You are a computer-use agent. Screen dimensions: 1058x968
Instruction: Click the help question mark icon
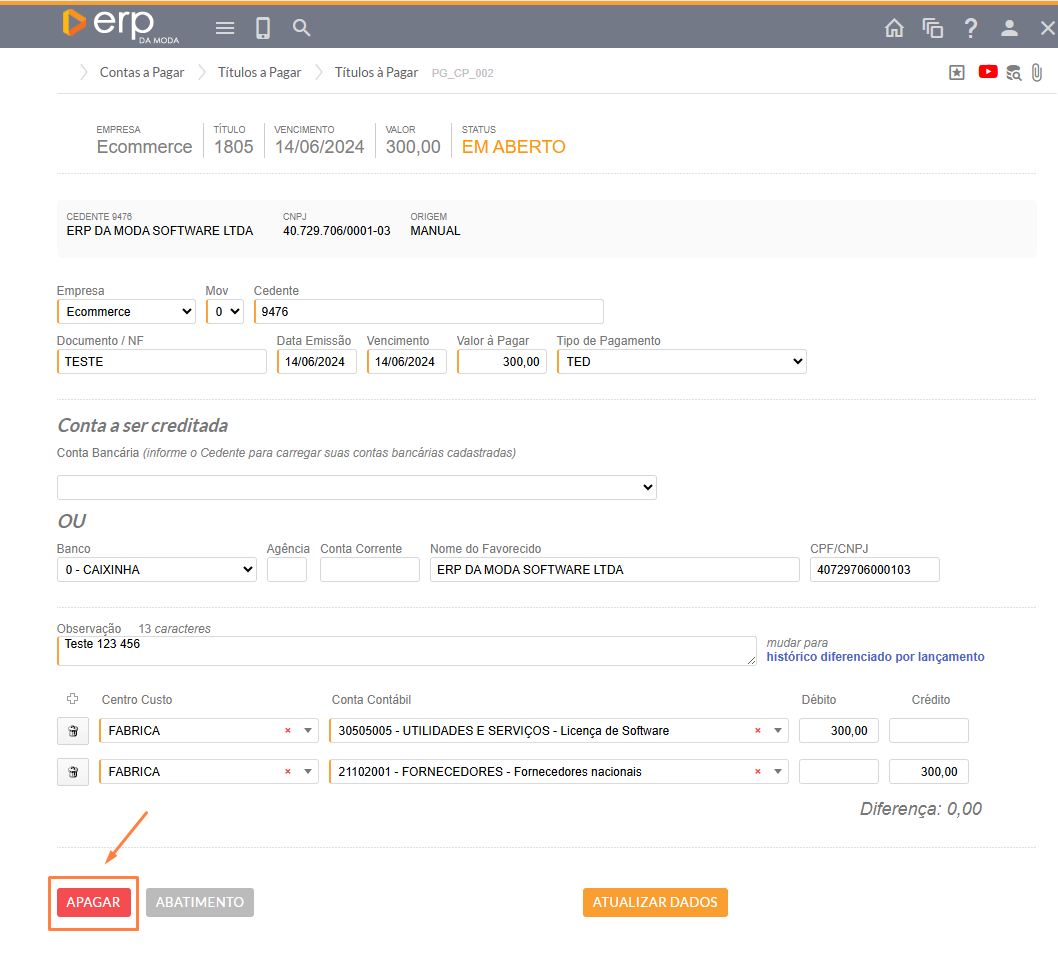(x=970, y=28)
